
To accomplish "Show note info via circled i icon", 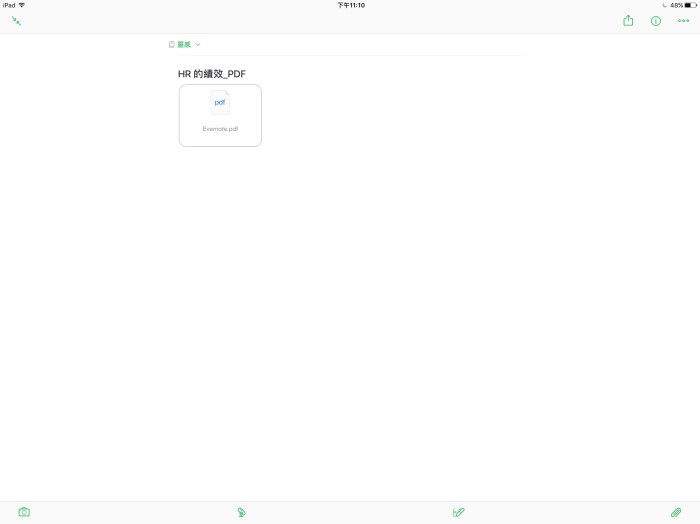I will click(x=656, y=21).
